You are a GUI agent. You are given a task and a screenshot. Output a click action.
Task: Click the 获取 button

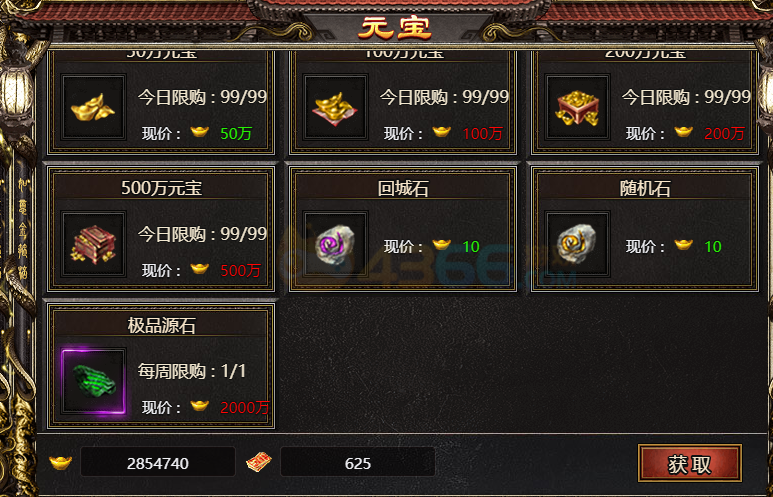690,463
